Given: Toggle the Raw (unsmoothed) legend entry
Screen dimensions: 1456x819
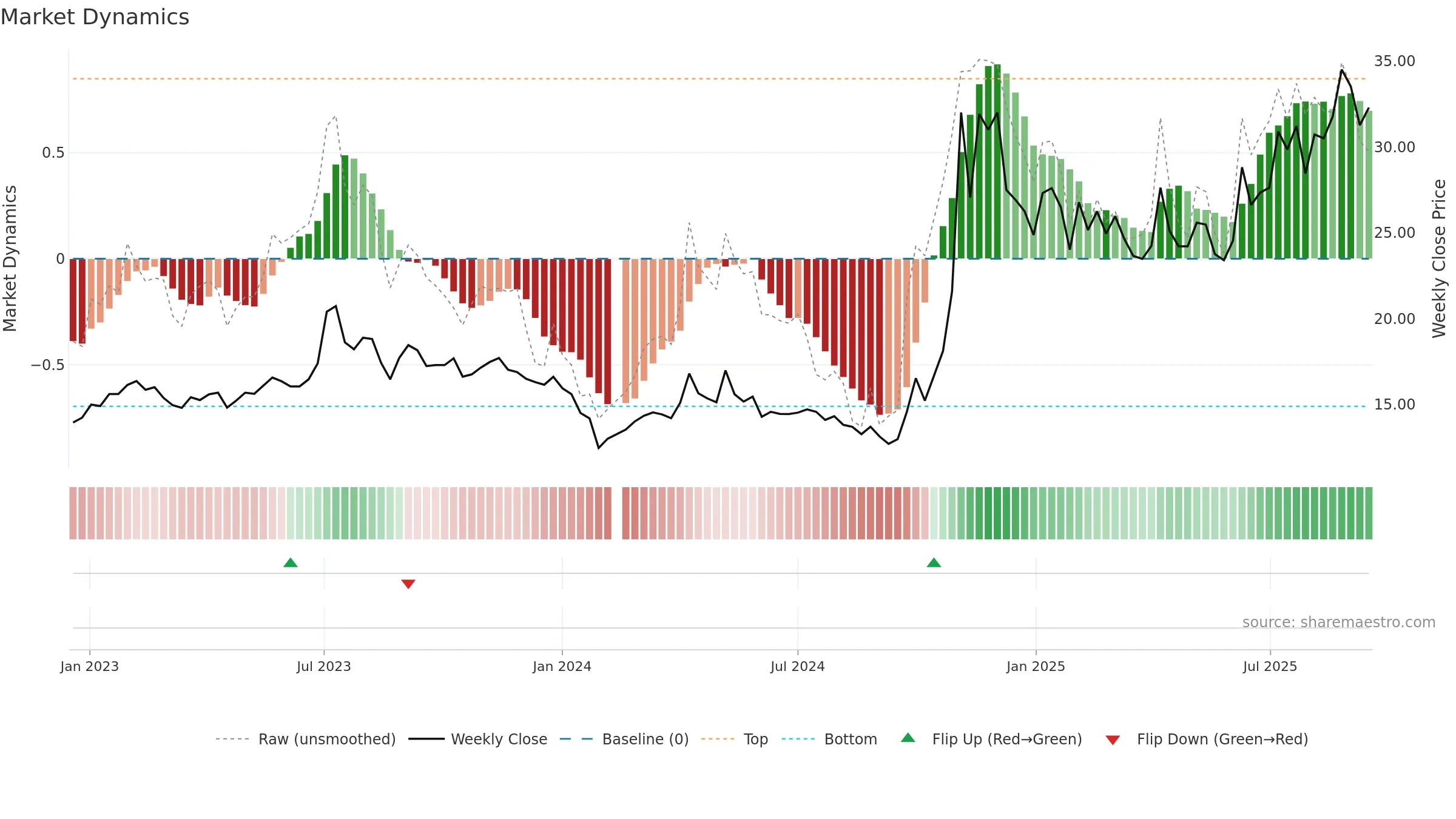Looking at the screenshot, I should 306,739.
